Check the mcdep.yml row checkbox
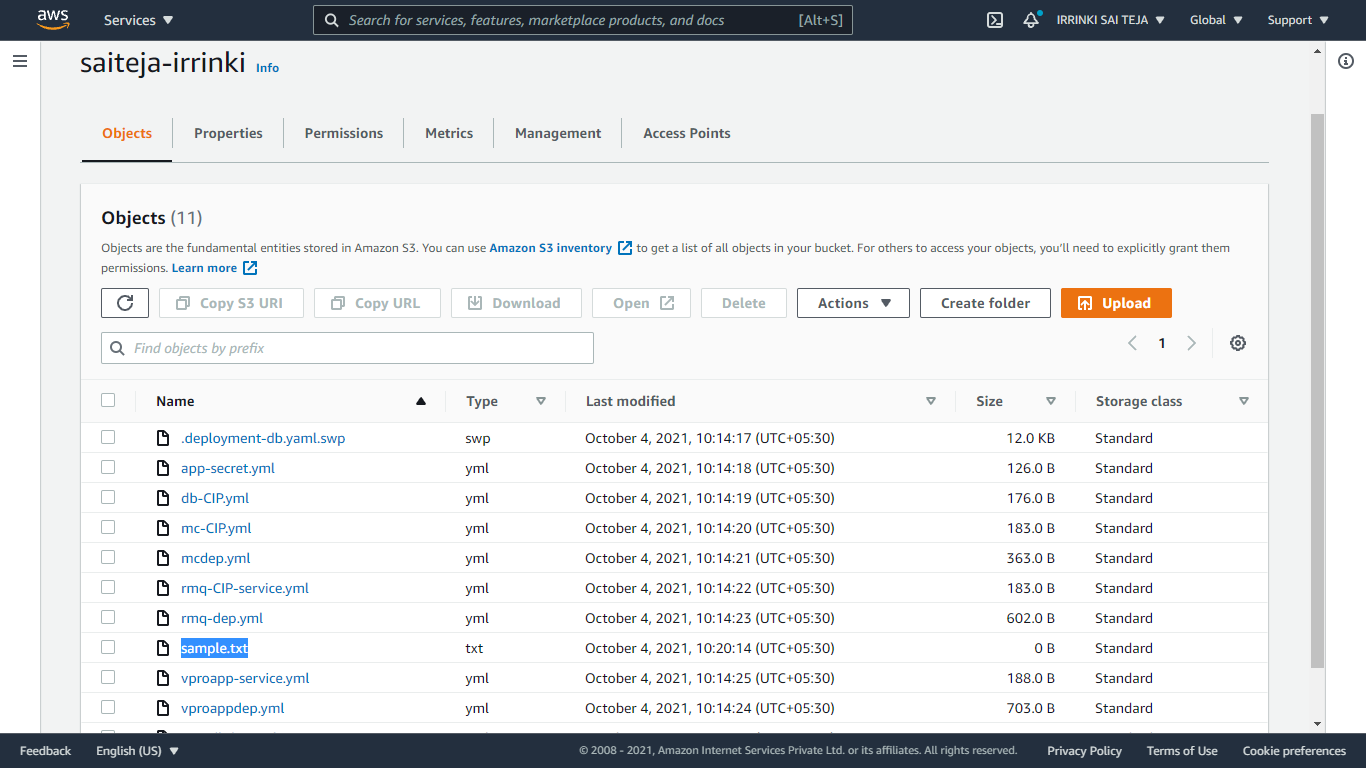This screenshot has height=768, width=1366. (x=108, y=557)
